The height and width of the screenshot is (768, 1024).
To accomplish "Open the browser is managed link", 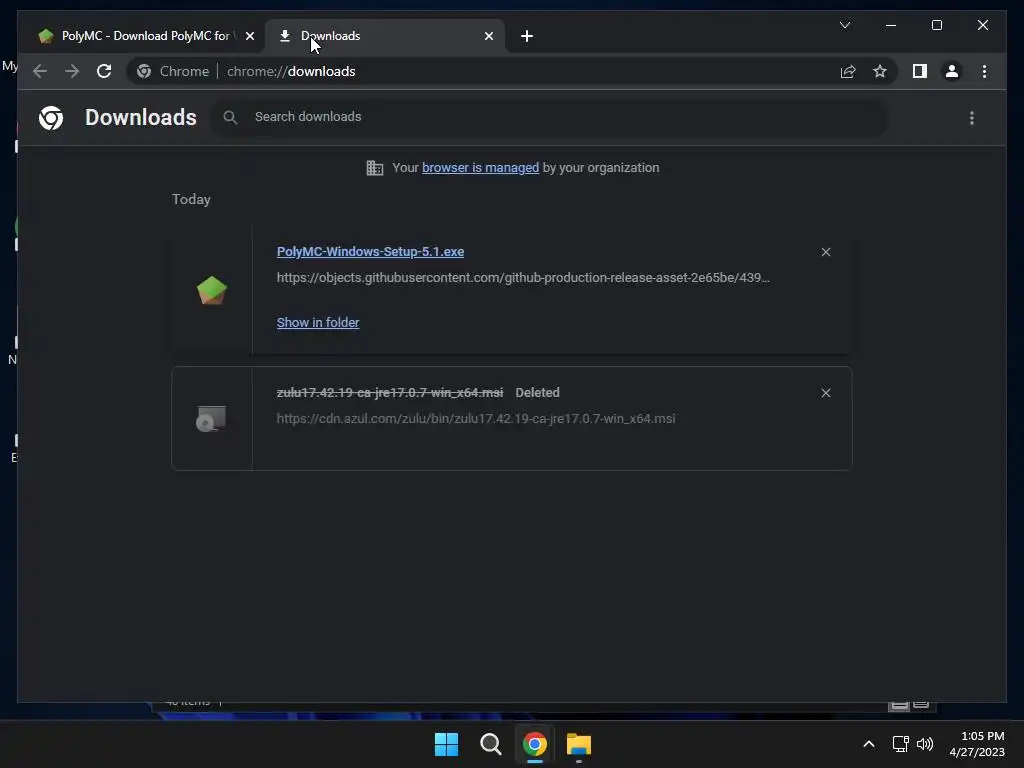I will click(480, 168).
